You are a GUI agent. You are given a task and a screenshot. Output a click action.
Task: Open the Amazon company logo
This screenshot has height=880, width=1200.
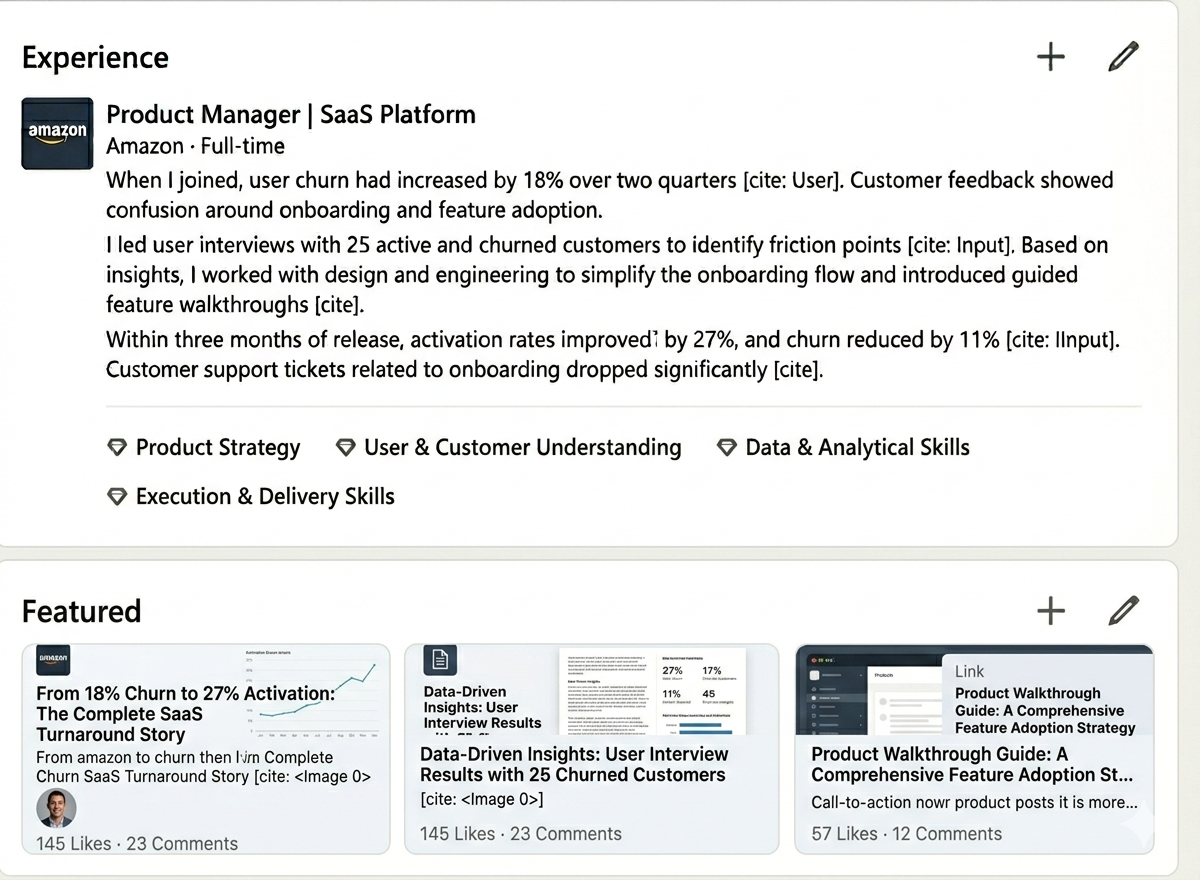click(x=57, y=133)
